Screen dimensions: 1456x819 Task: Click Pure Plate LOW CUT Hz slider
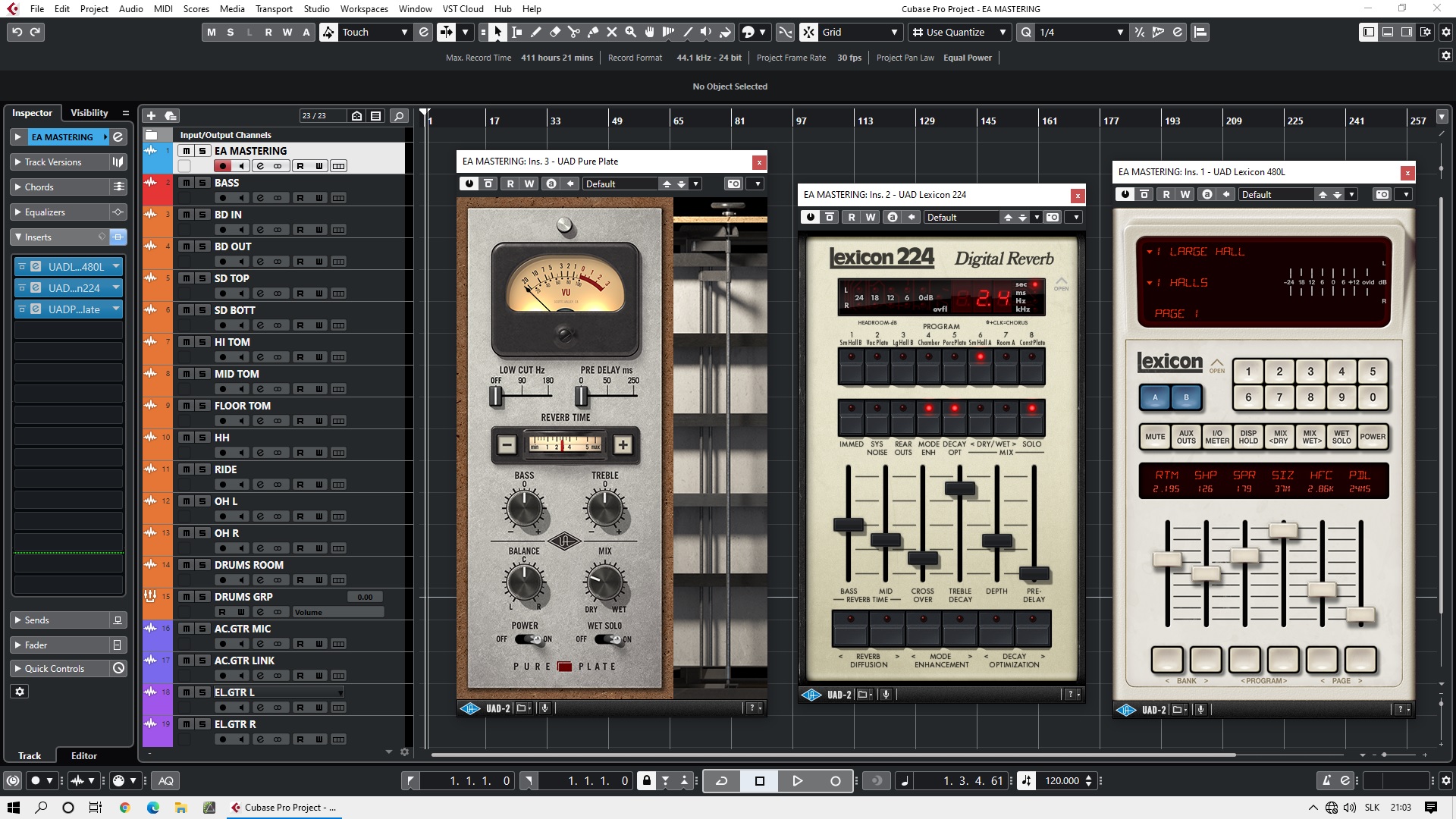pyautogui.click(x=495, y=395)
